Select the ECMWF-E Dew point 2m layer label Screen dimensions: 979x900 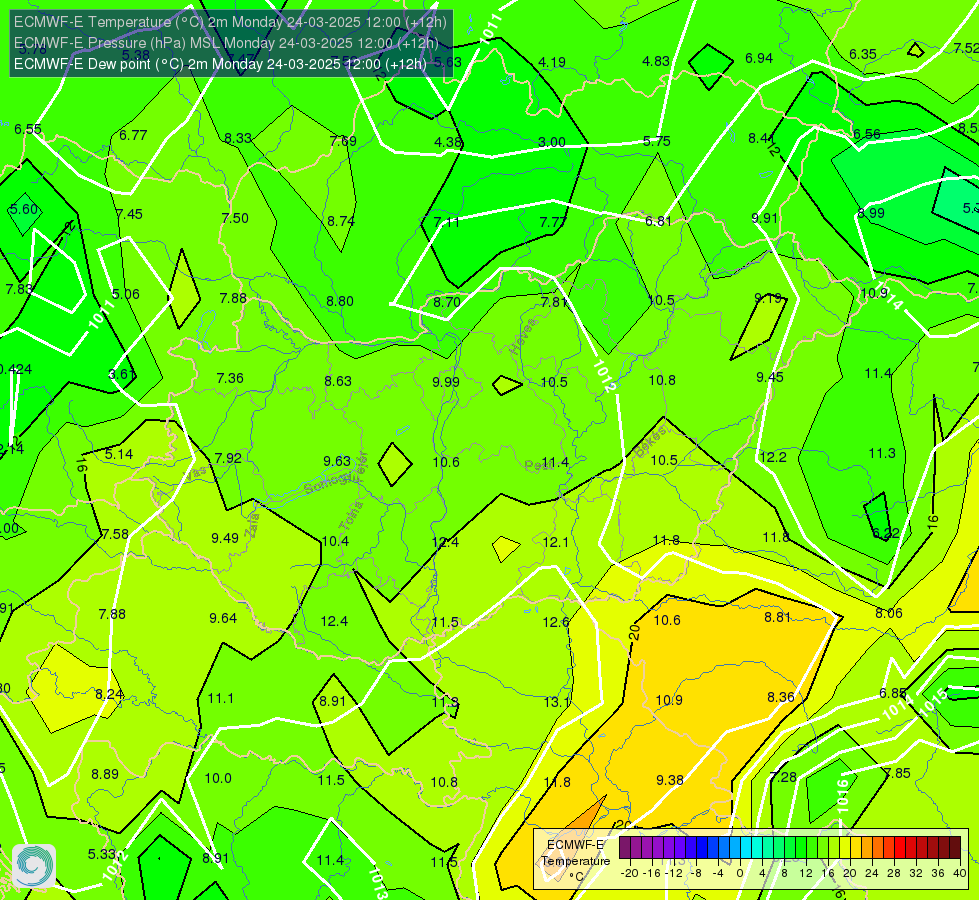pos(220,64)
